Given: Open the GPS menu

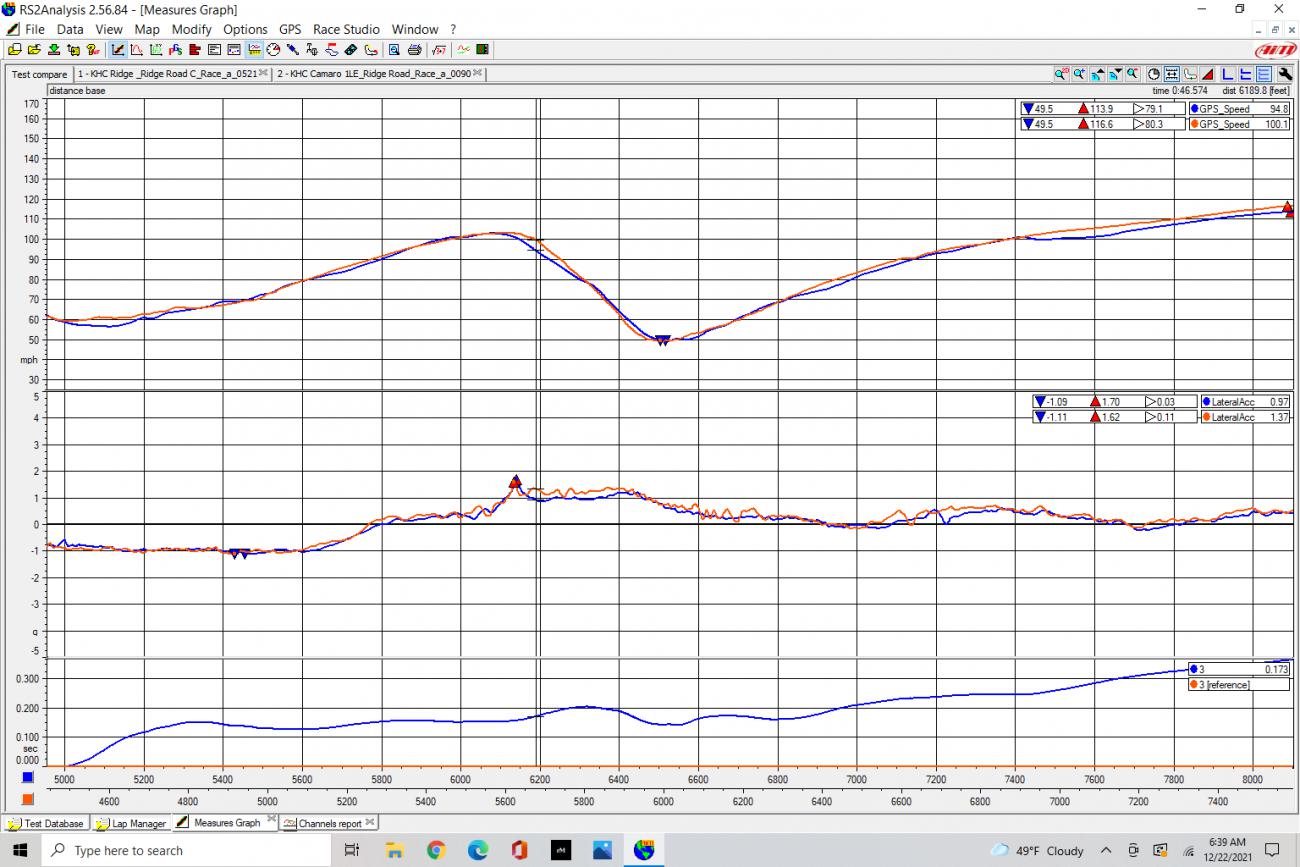Looking at the screenshot, I should coord(290,29).
